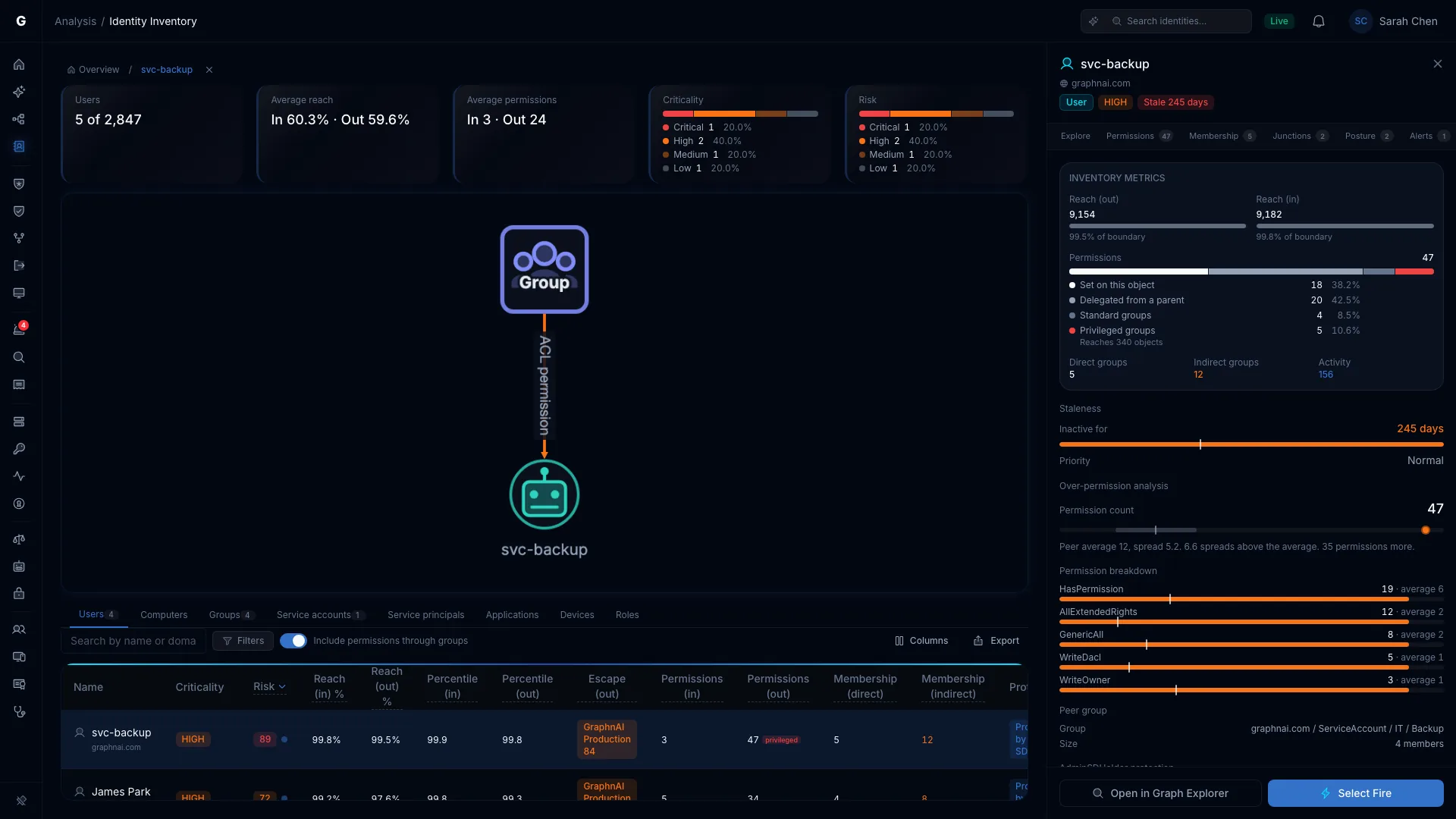The height and width of the screenshot is (819, 1456).
Task: Toggle the Live status indicator
Action: (1279, 21)
